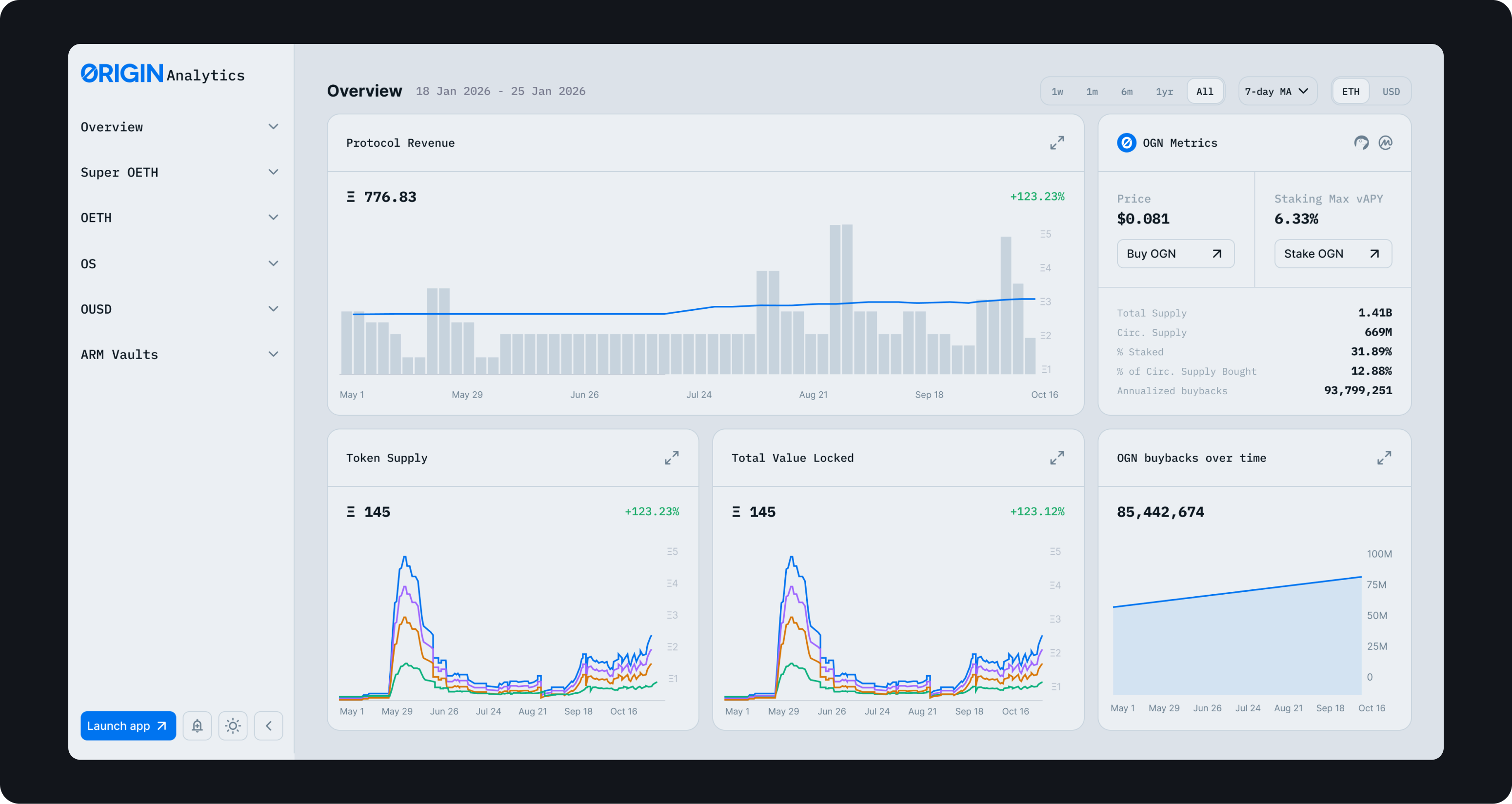Expand the Token Supply chart
1512x804 pixels.
pos(672,458)
